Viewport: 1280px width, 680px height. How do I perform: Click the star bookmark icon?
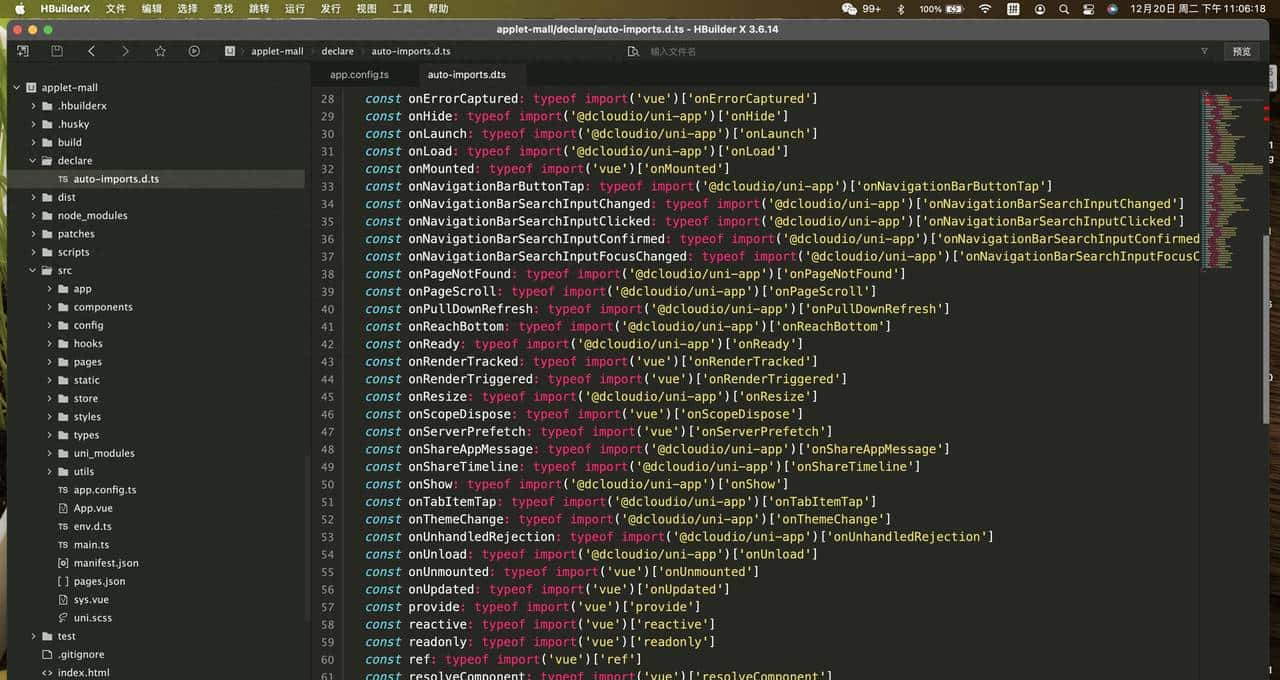pos(160,51)
